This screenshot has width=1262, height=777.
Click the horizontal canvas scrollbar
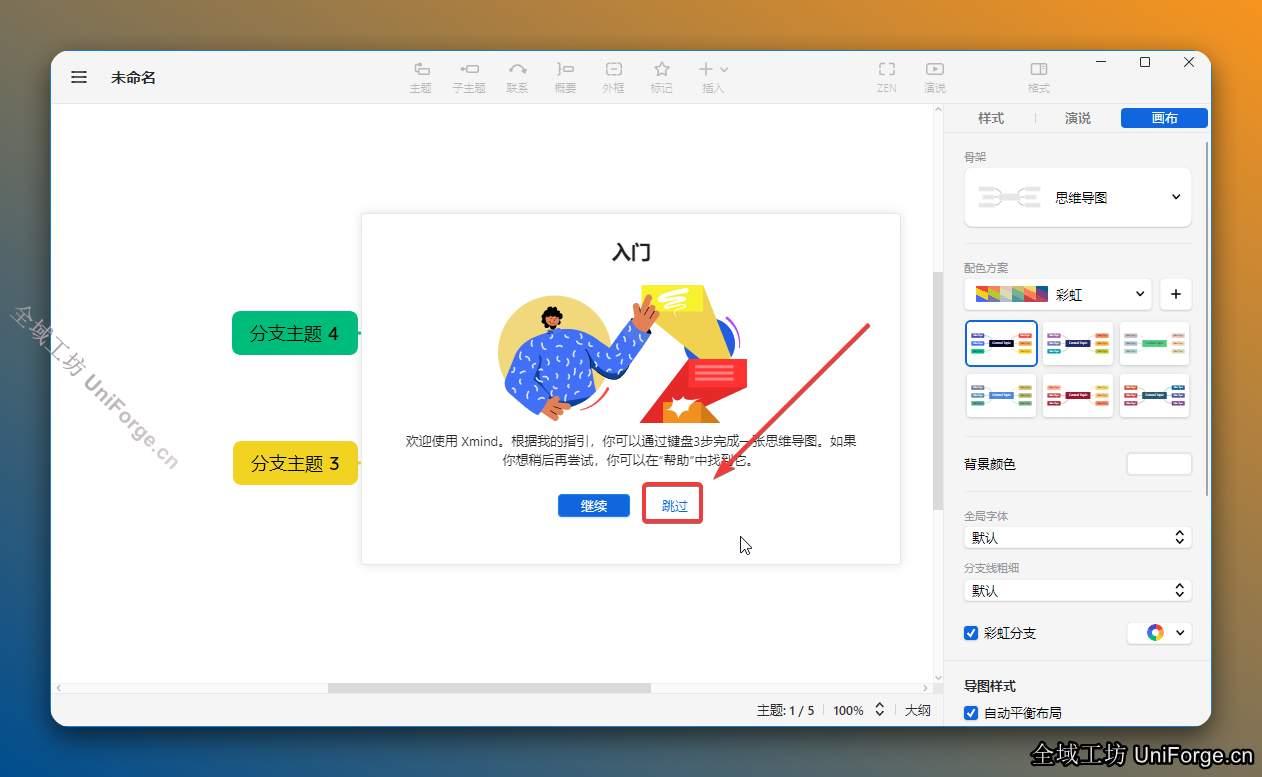coord(489,688)
